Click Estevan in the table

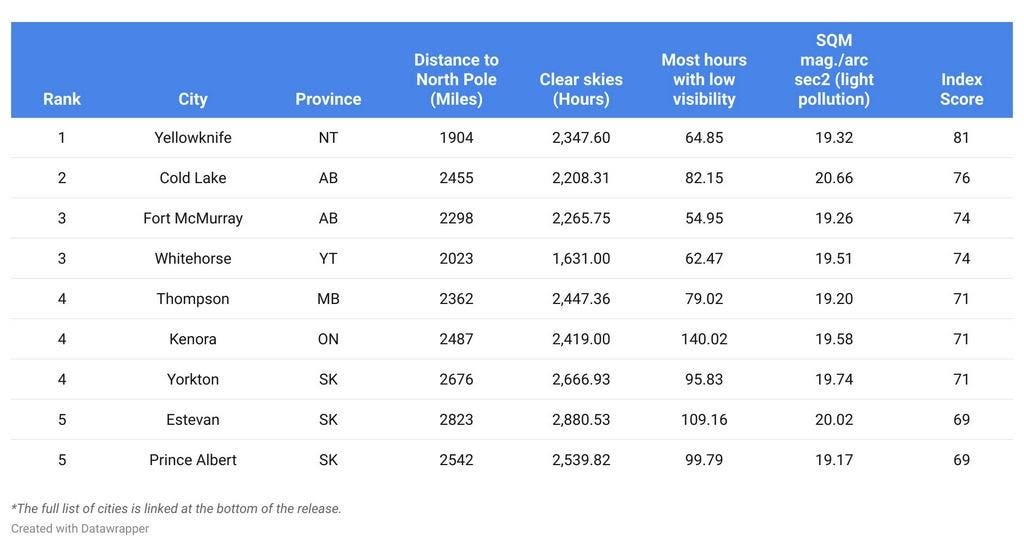tap(193, 420)
